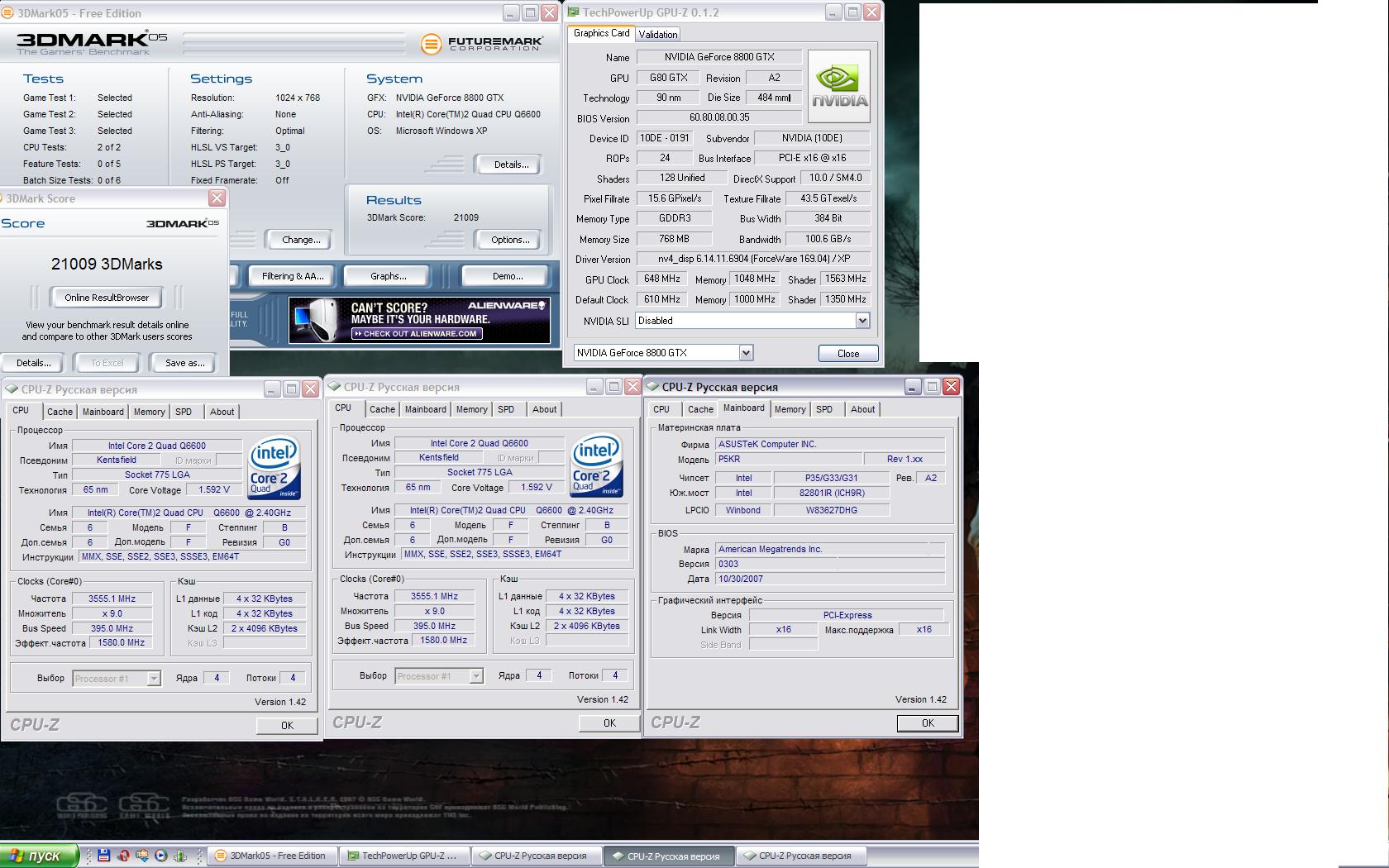Select Graphics Card tab in GPU-Z
This screenshot has width=1389, height=868.
tap(602, 33)
